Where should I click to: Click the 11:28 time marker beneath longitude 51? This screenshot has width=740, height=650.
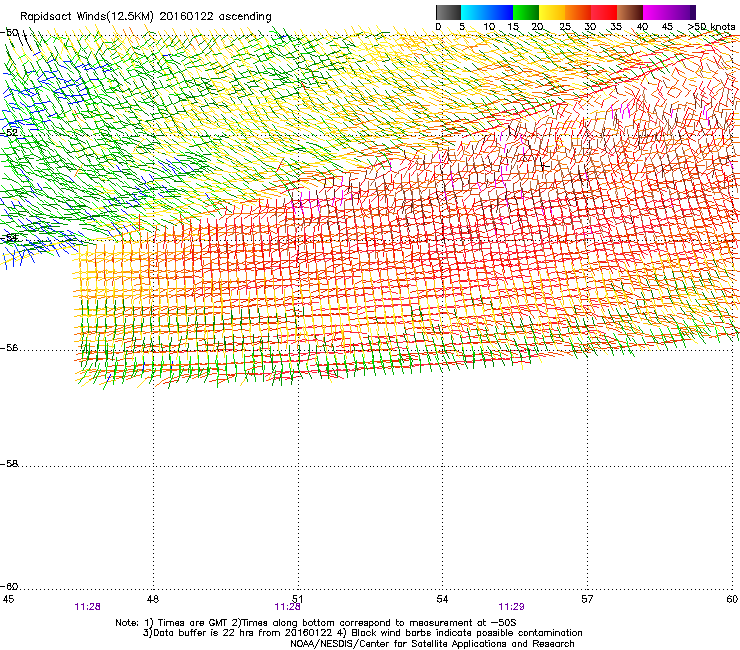click(x=287, y=607)
